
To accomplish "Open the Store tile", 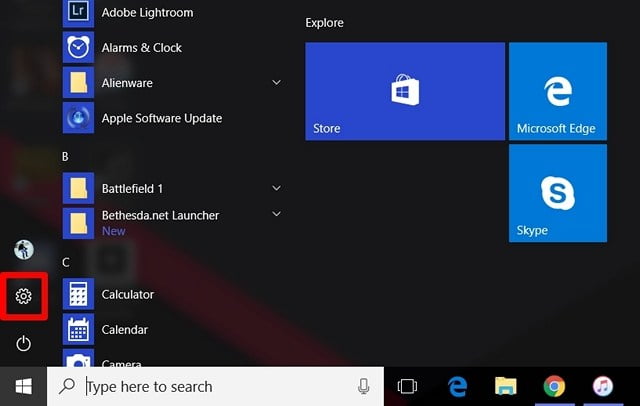I will 405,91.
